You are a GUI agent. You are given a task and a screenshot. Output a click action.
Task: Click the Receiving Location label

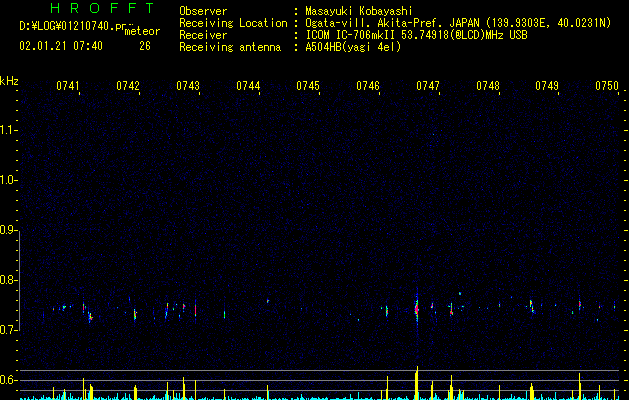point(233,23)
